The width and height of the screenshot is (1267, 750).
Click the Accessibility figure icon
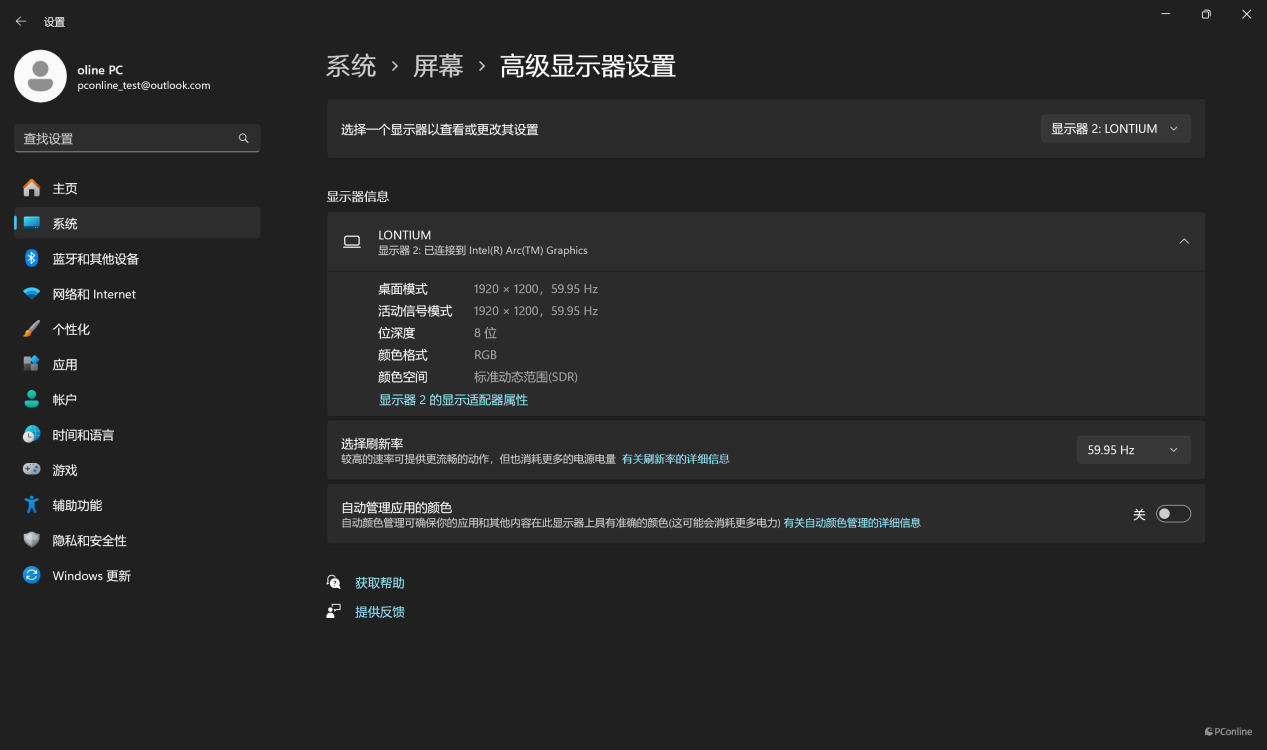tap(32, 505)
